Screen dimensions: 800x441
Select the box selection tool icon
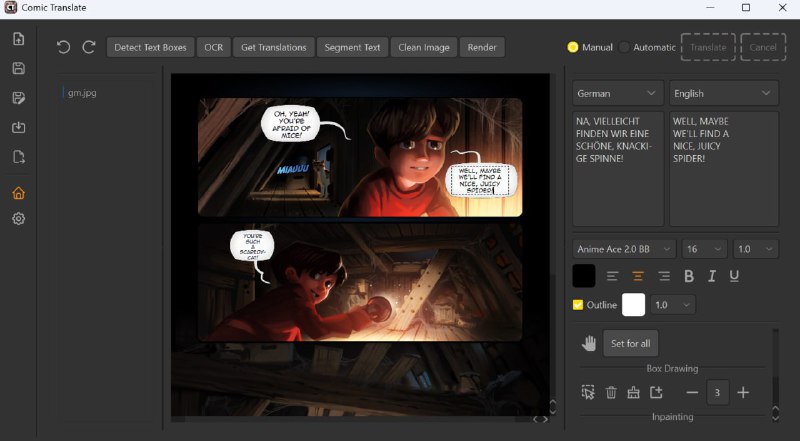[x=588, y=393]
